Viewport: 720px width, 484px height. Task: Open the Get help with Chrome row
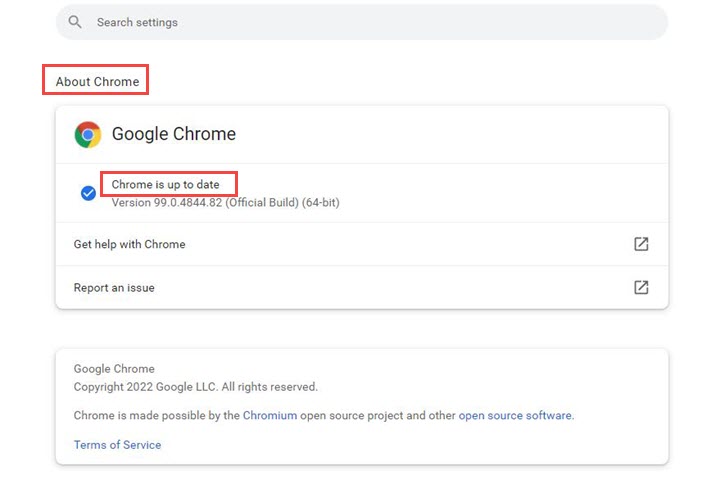pos(130,244)
